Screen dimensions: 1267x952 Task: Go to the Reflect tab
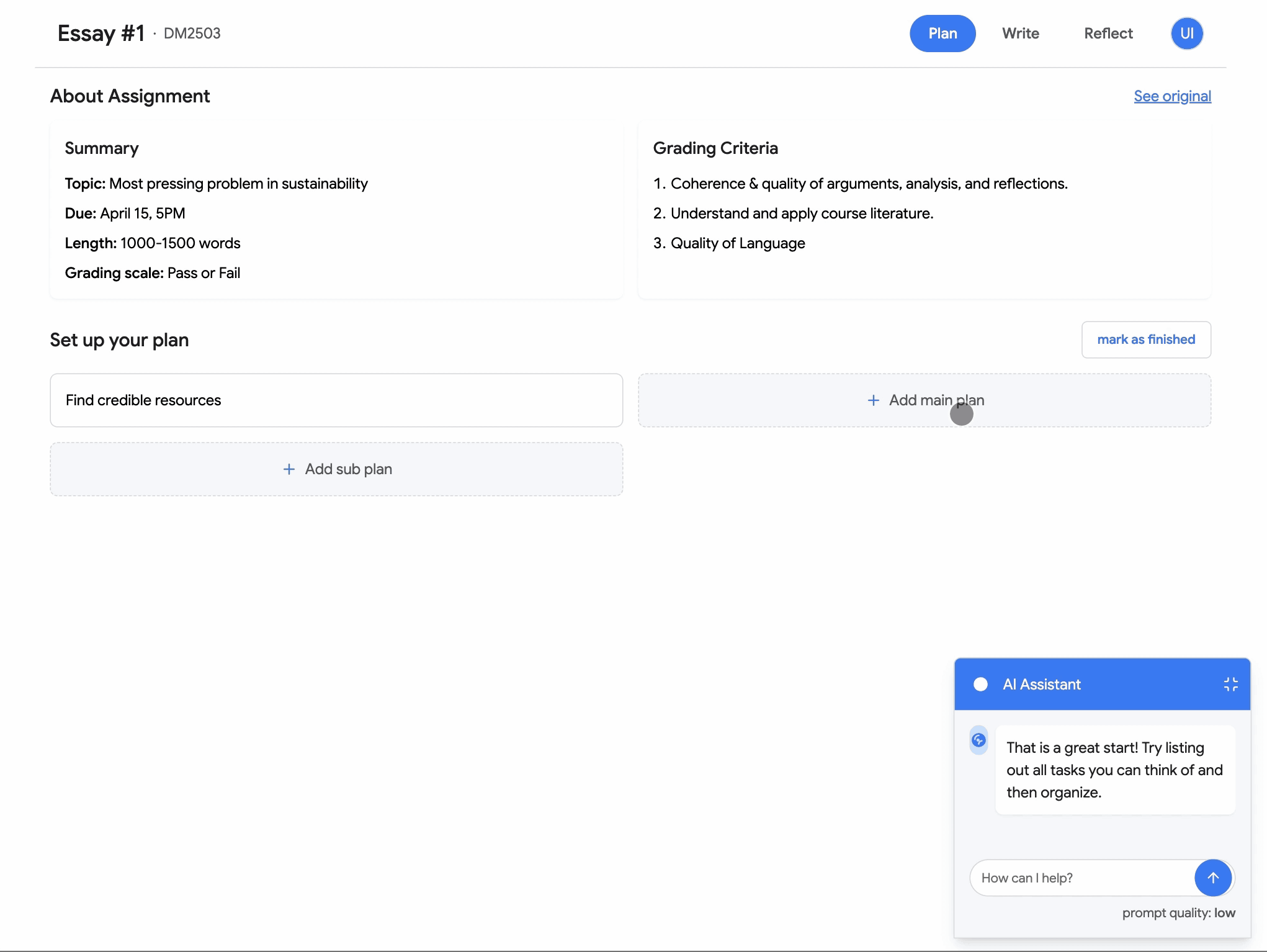click(x=1108, y=34)
